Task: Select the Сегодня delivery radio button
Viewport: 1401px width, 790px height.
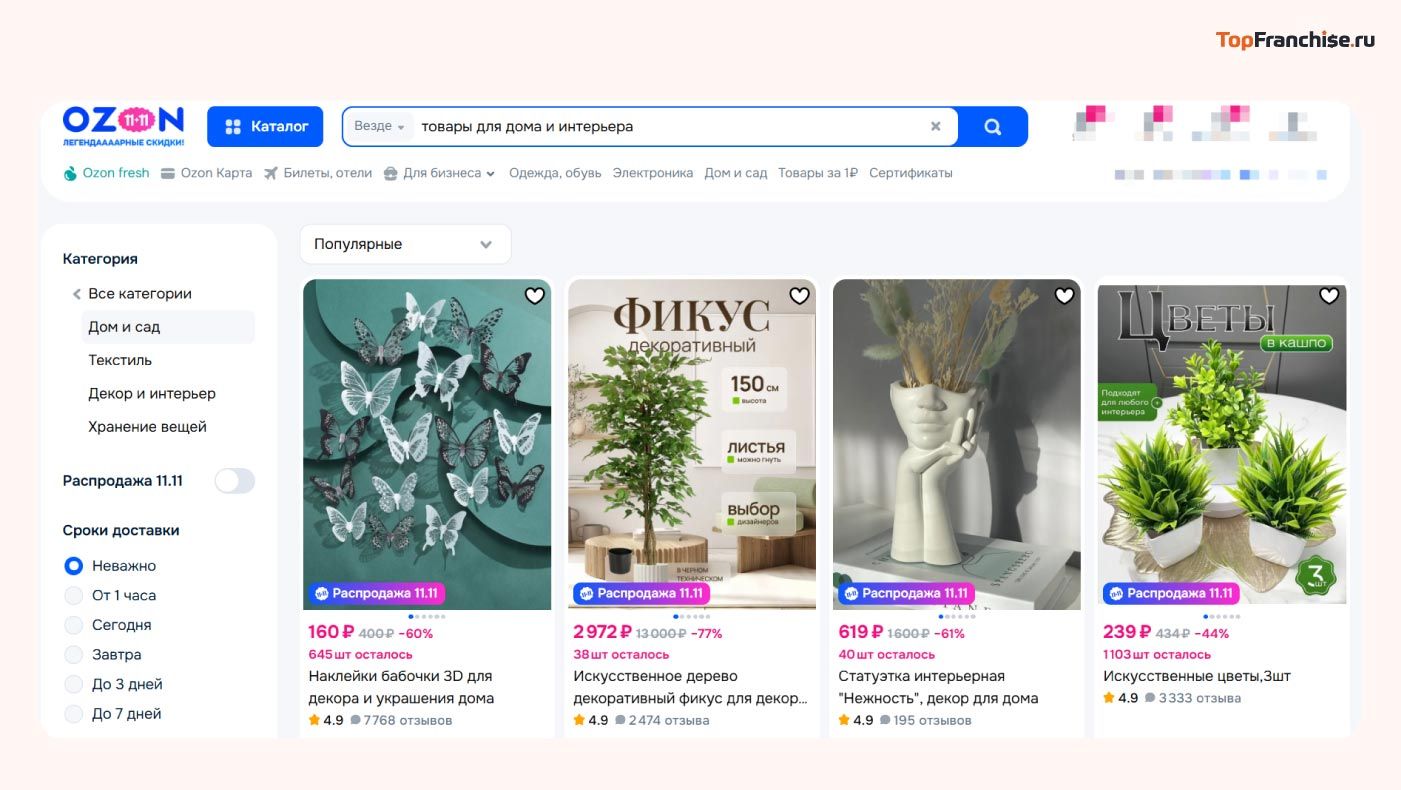Action: pyautogui.click(x=74, y=625)
